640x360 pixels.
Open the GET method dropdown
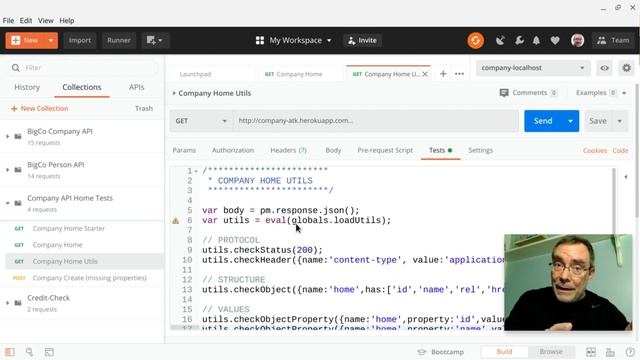click(x=201, y=121)
